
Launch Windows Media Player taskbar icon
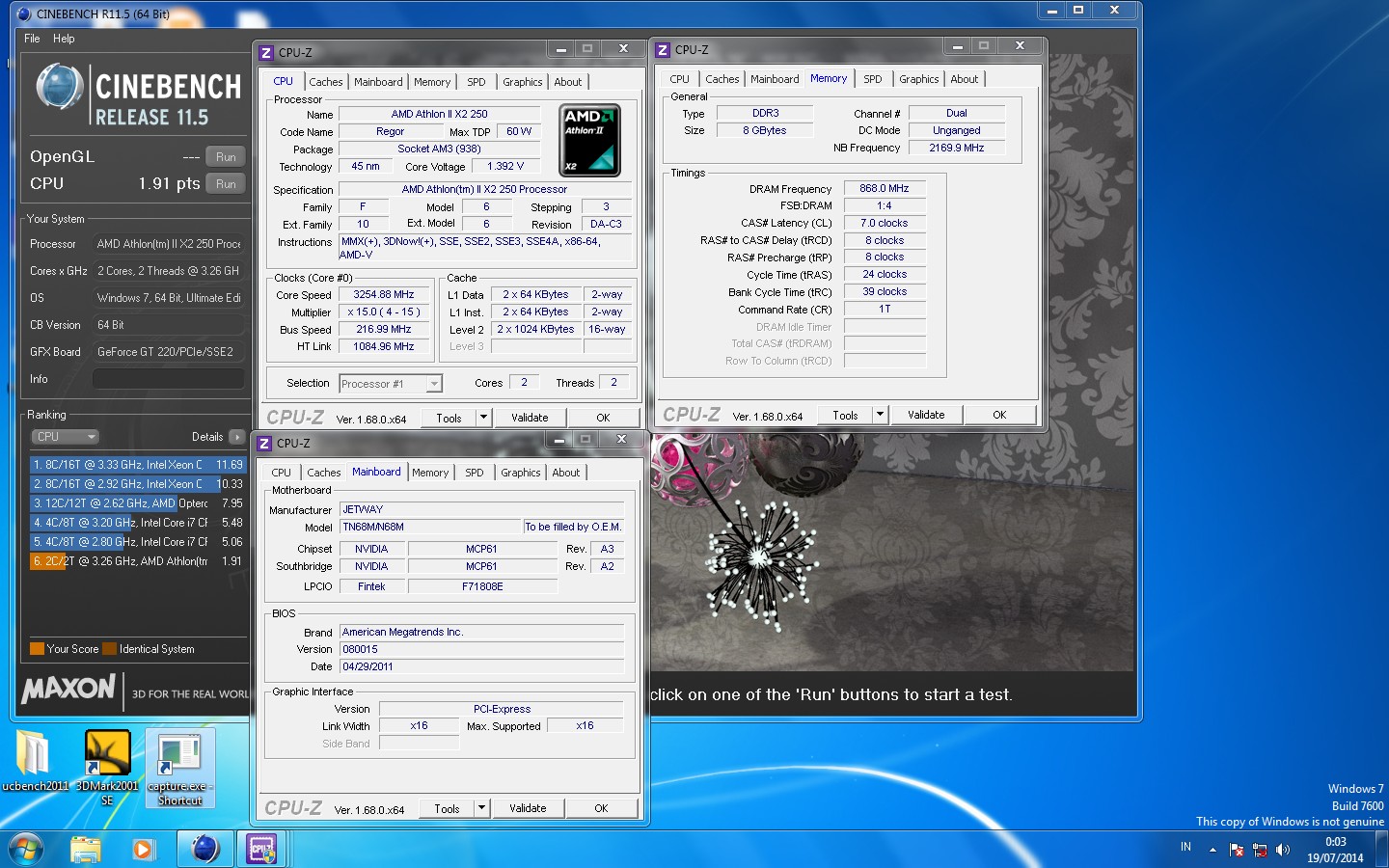(x=144, y=850)
